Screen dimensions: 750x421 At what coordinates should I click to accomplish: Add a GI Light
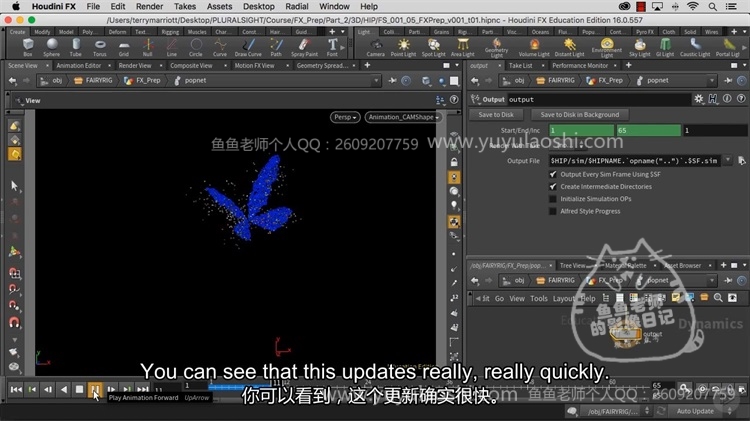pyautogui.click(x=665, y=47)
